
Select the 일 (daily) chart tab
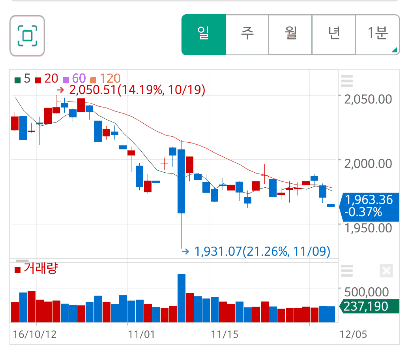tap(204, 34)
